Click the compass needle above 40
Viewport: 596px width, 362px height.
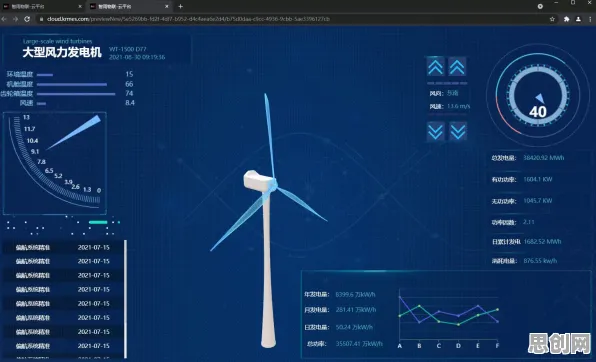click(x=540, y=98)
